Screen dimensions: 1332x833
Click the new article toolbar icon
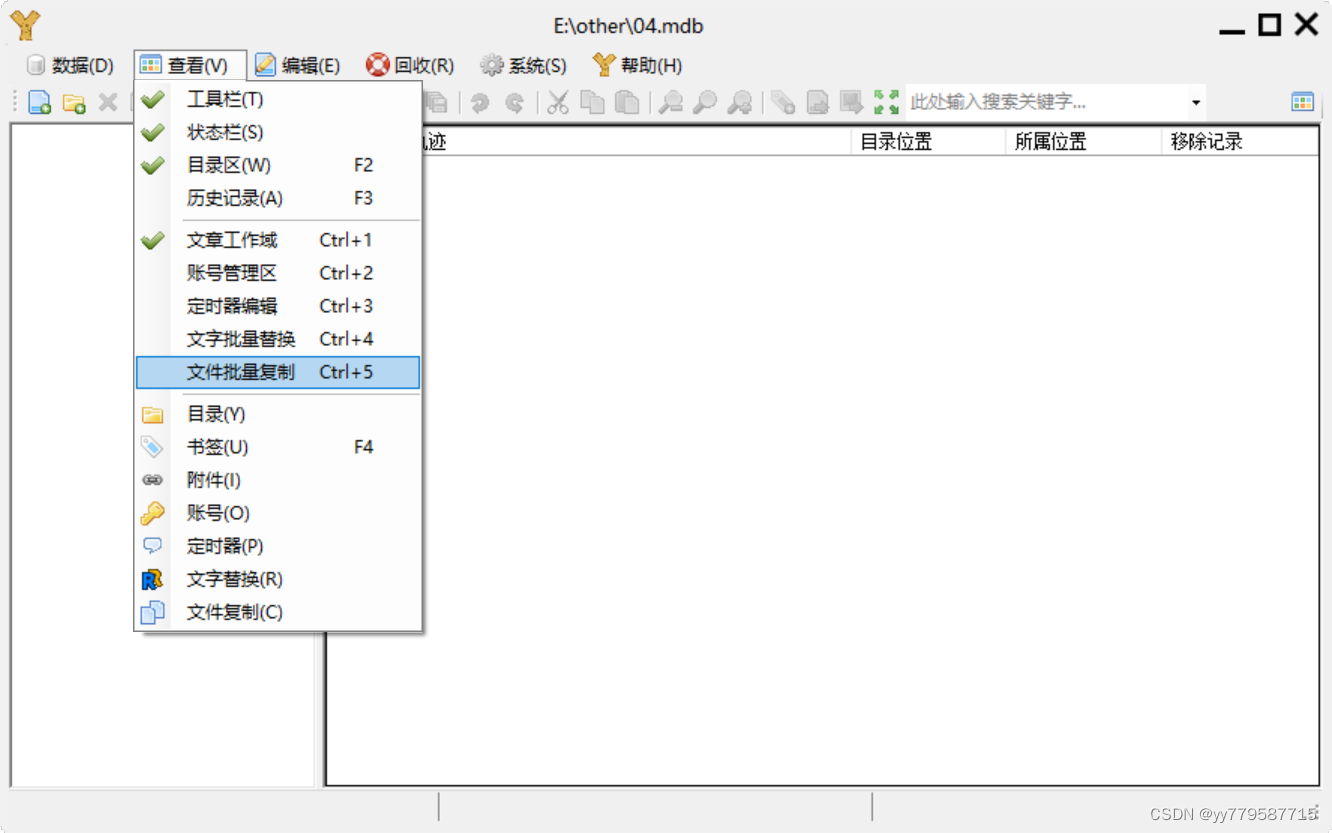(x=40, y=102)
